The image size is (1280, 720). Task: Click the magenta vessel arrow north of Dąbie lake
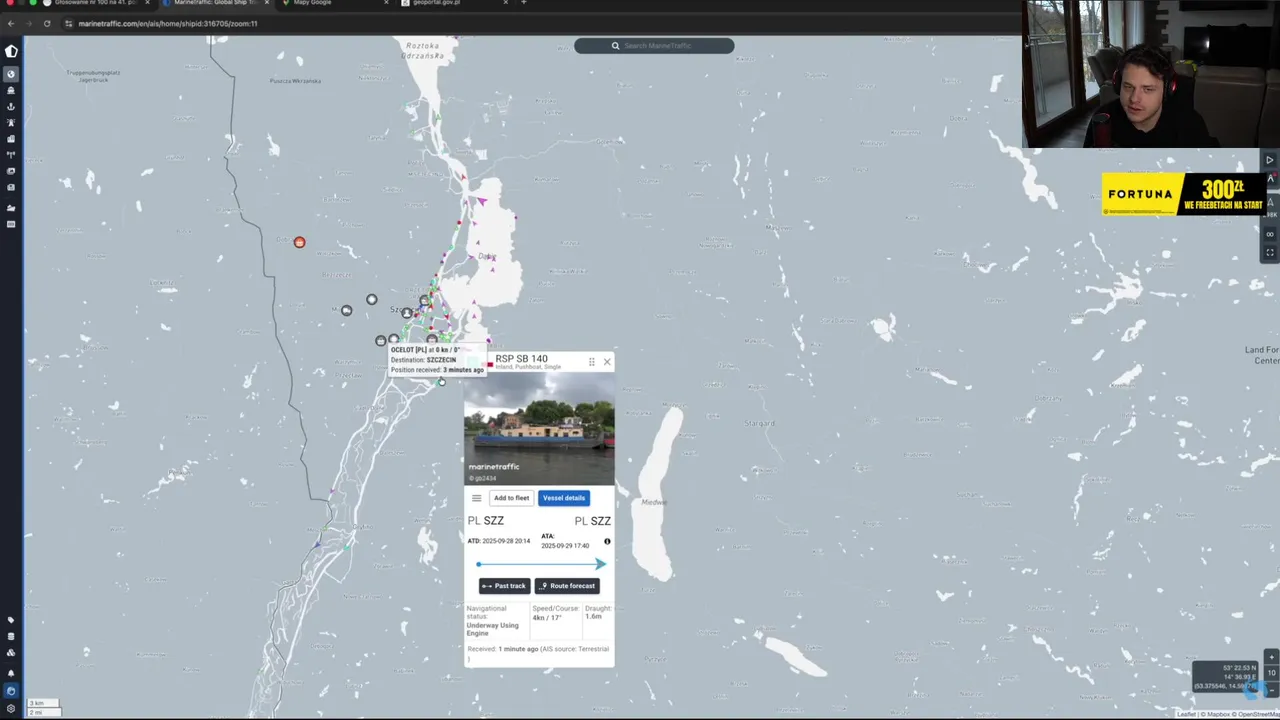click(x=481, y=202)
